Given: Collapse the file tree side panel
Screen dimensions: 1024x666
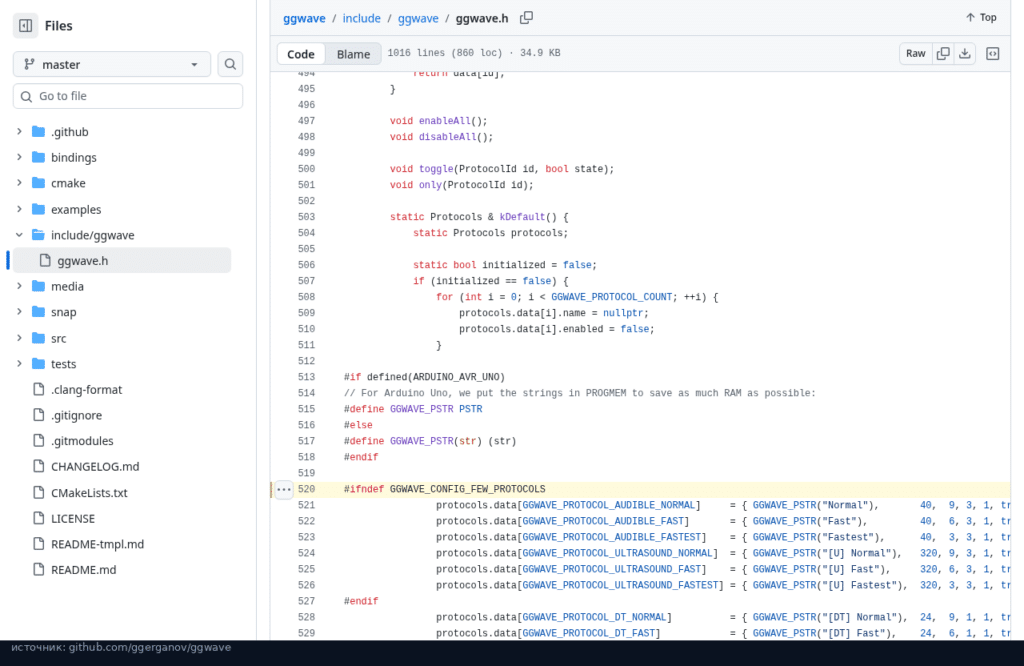Looking at the screenshot, I should pyautogui.click(x=25, y=25).
